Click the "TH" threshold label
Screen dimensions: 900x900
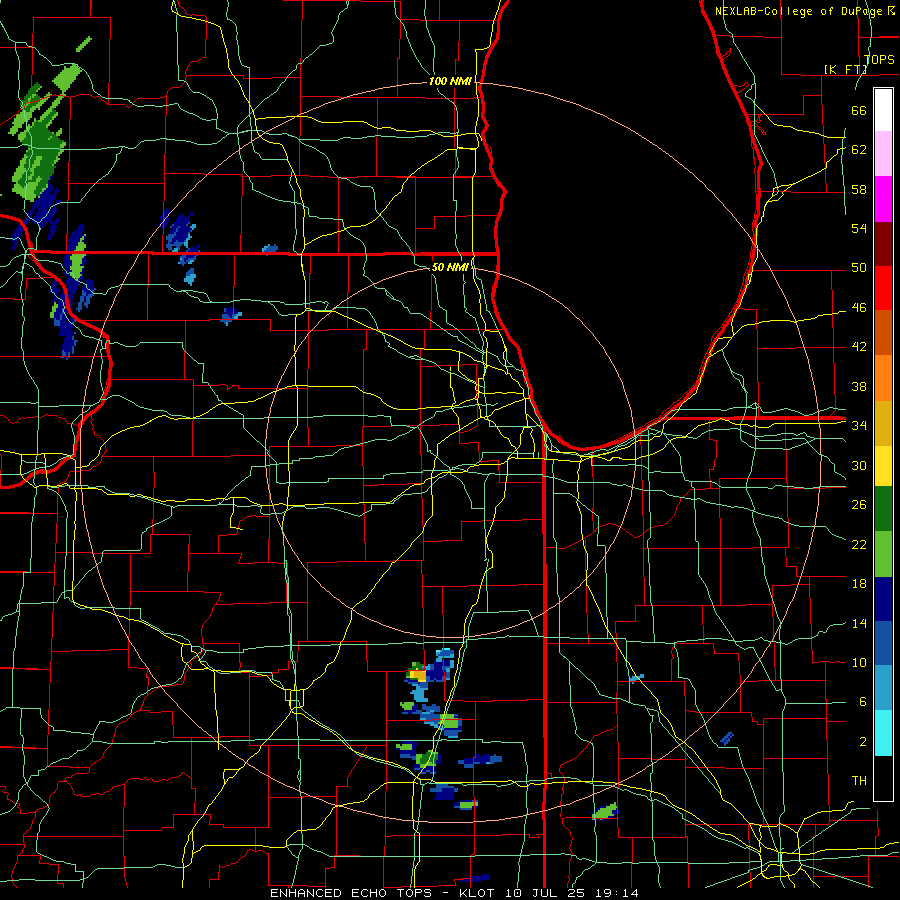(x=859, y=781)
